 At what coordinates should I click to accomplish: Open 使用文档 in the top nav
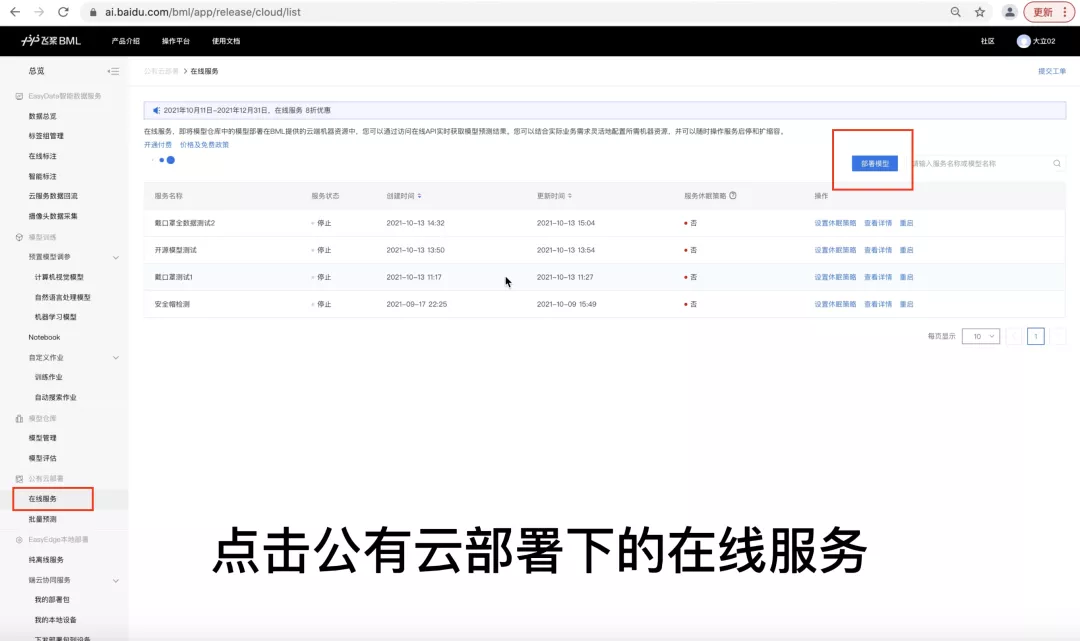click(226, 41)
